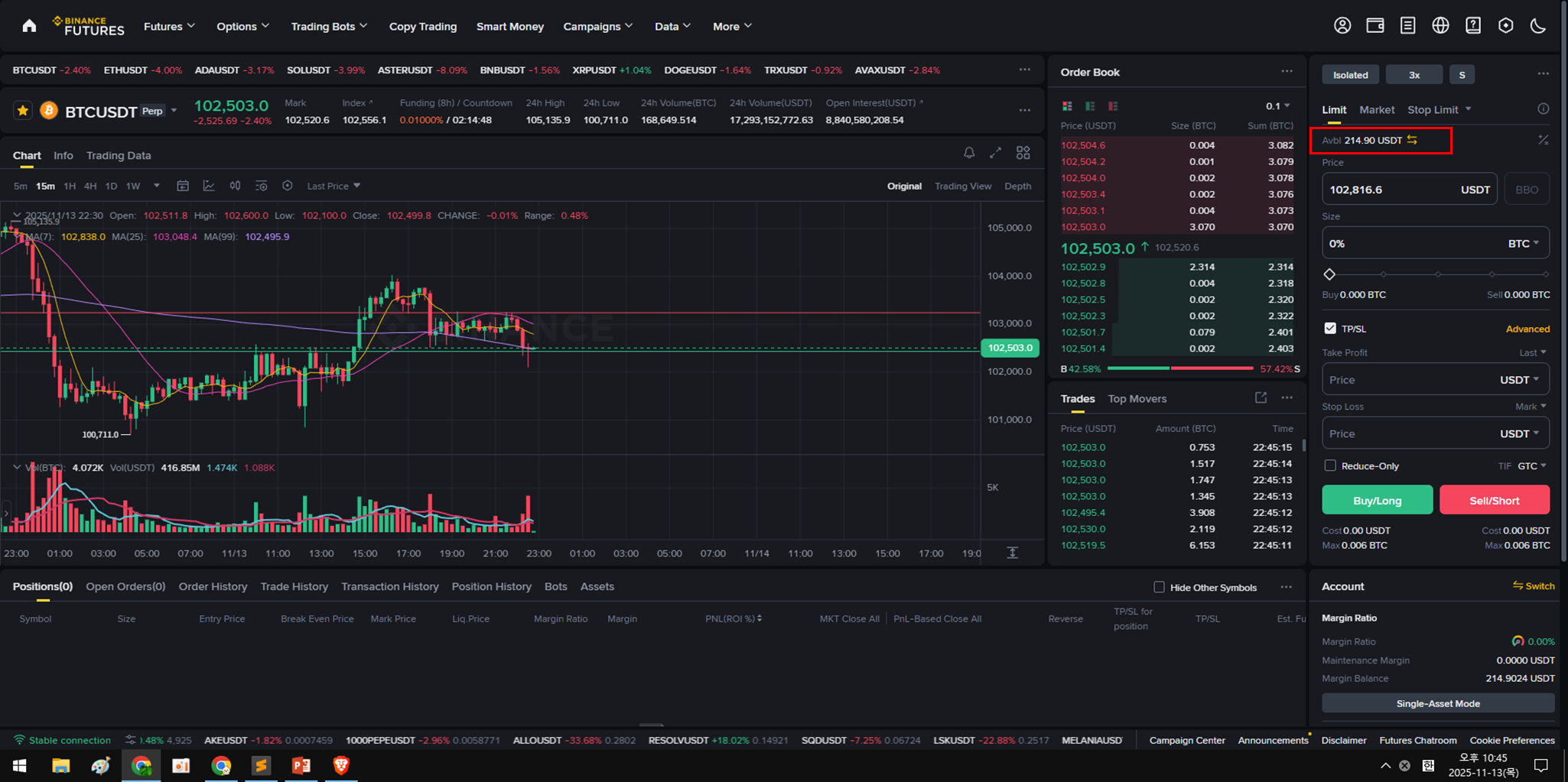Show the combined buy/sell order book view
The image size is (1568, 782).
1067,105
